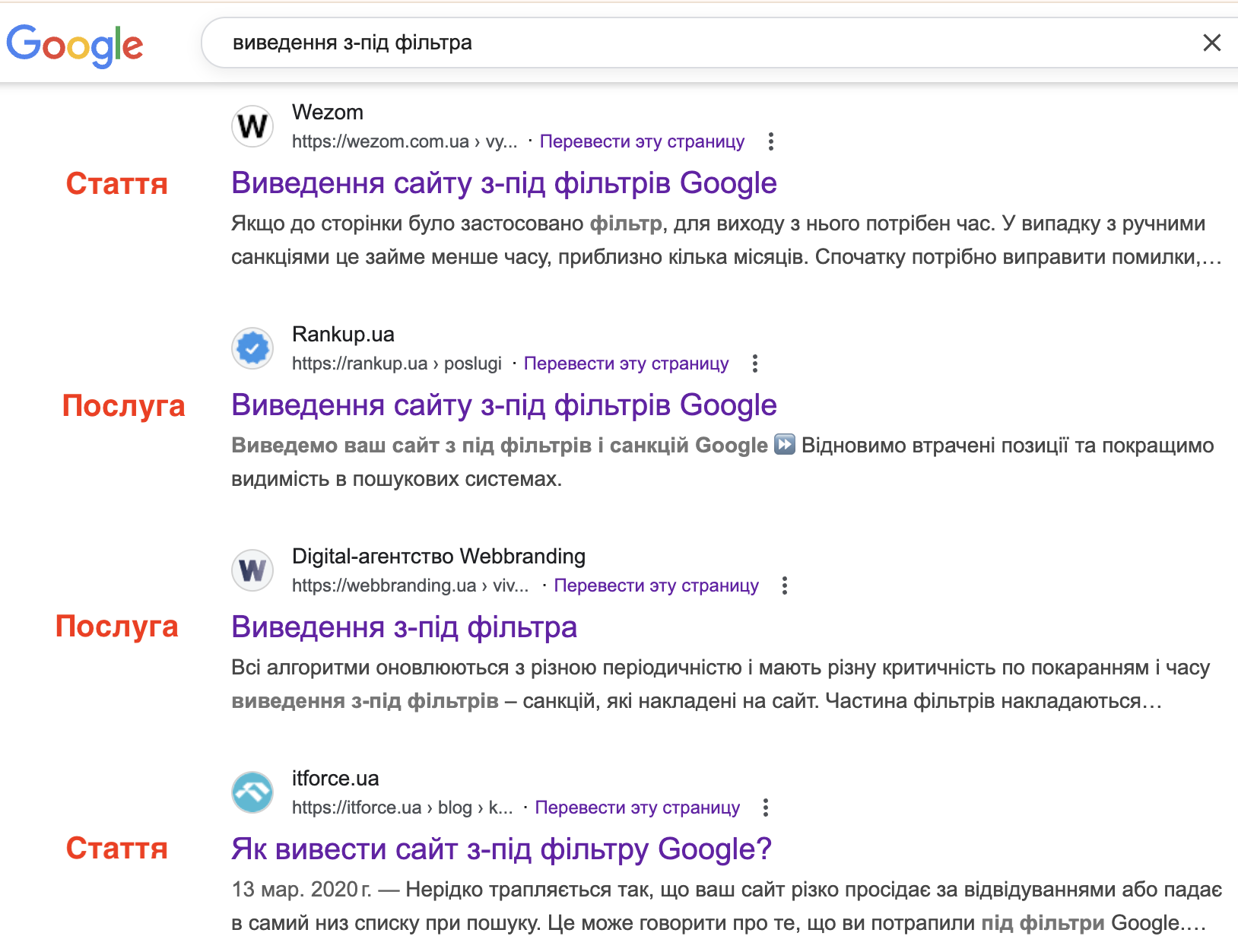The width and height of the screenshot is (1238, 952).
Task: Open three-dot options for Rankup.ua result
Action: pos(754,363)
